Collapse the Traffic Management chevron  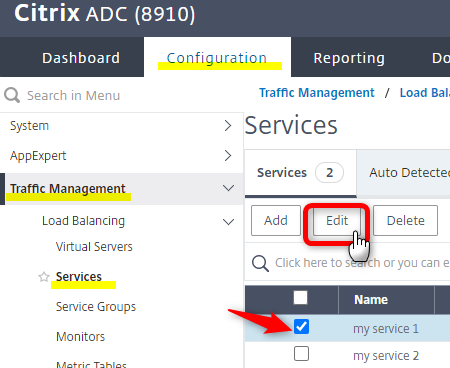[228, 188]
